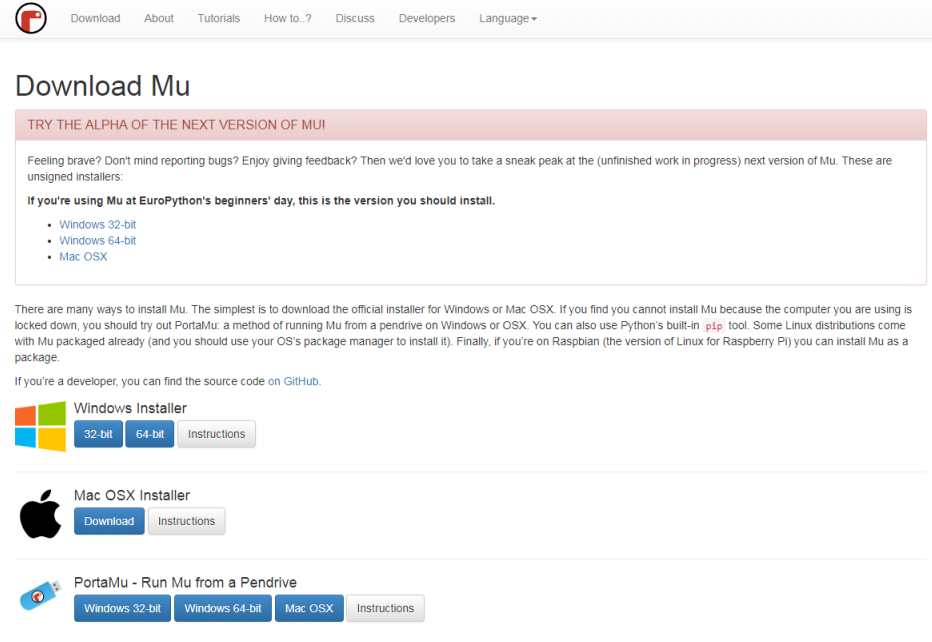Follow the alpha Mac OSX link
Screen dimensions: 932x642
click(83, 257)
